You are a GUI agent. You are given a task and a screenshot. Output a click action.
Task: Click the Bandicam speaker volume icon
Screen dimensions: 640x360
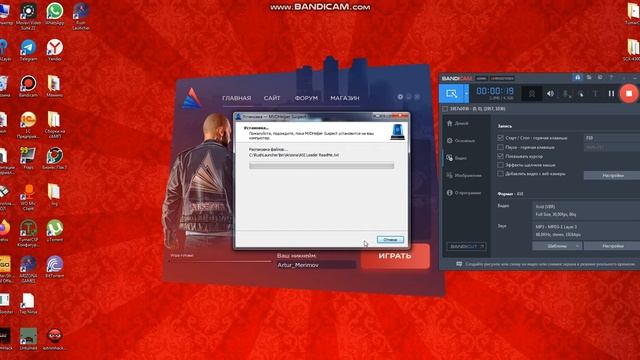[550, 93]
